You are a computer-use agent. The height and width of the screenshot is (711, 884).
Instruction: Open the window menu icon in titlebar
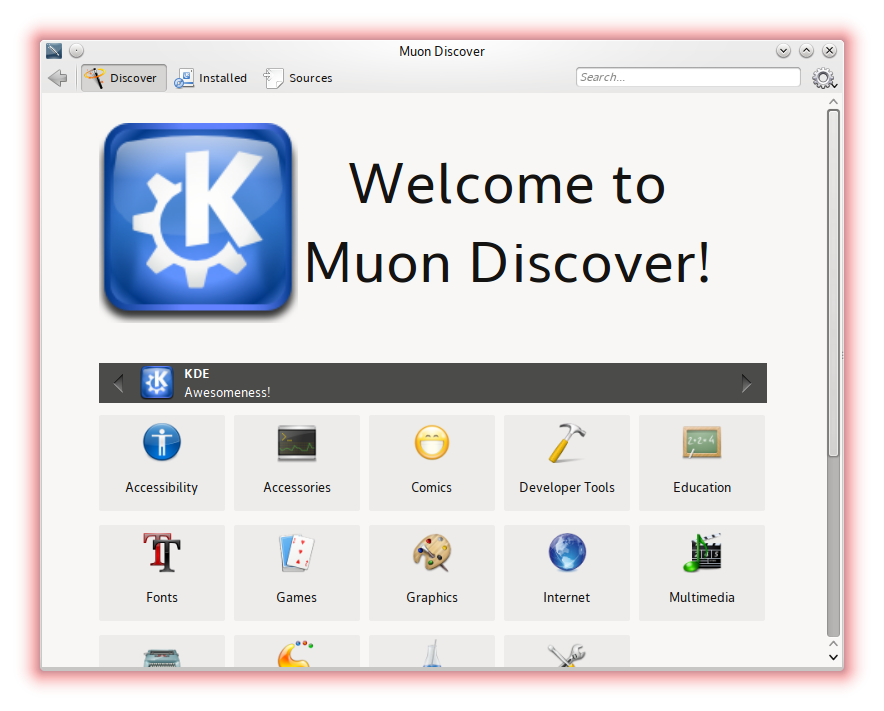pos(54,51)
